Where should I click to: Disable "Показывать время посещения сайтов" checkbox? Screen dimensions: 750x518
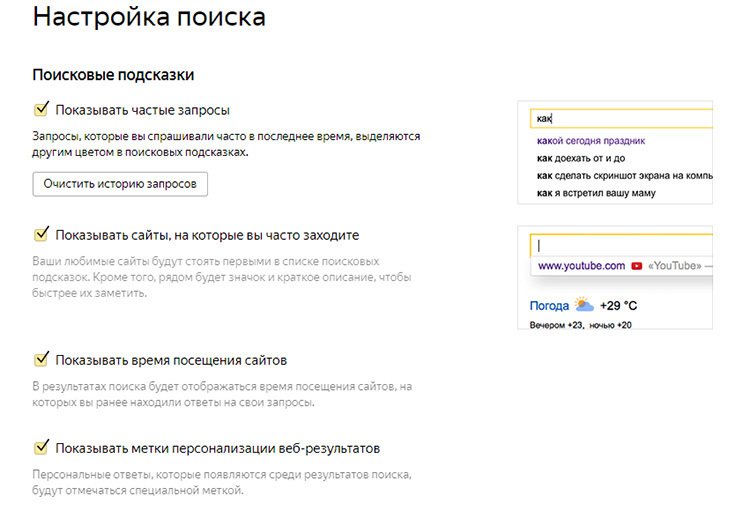tap(41, 359)
